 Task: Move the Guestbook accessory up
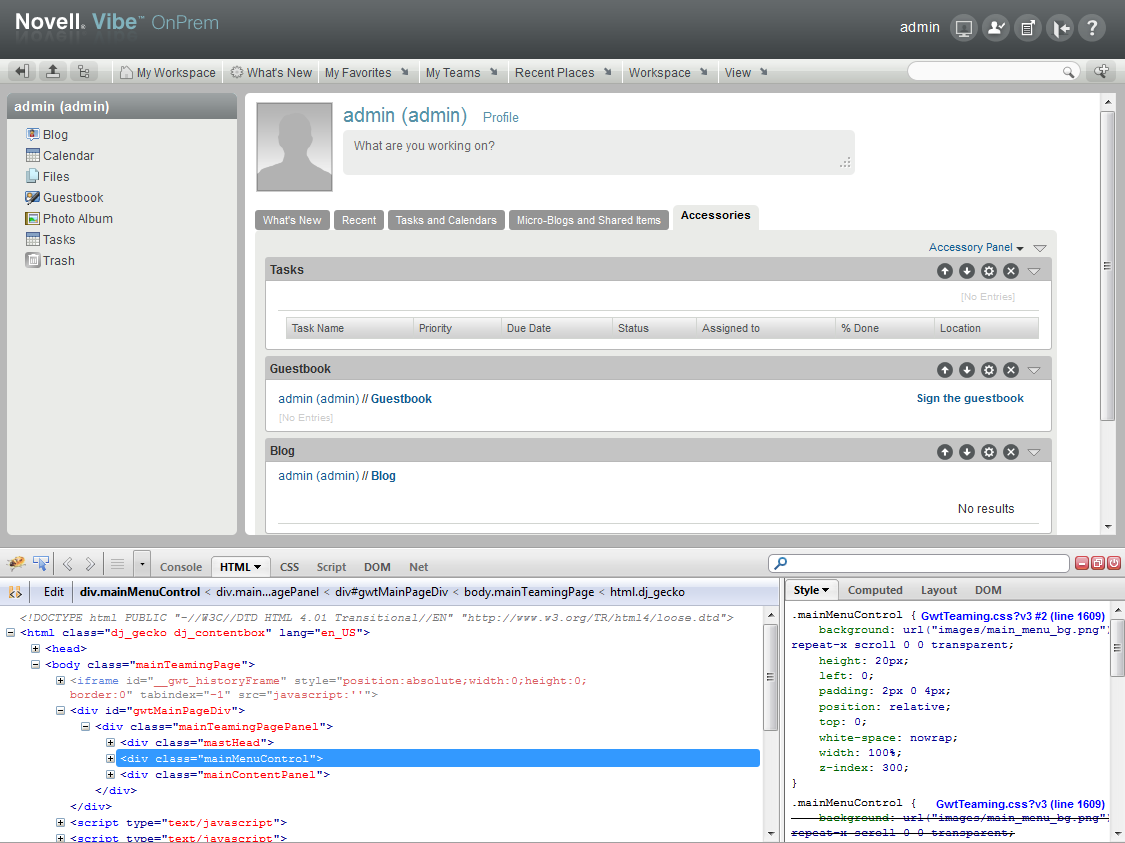pos(945,370)
